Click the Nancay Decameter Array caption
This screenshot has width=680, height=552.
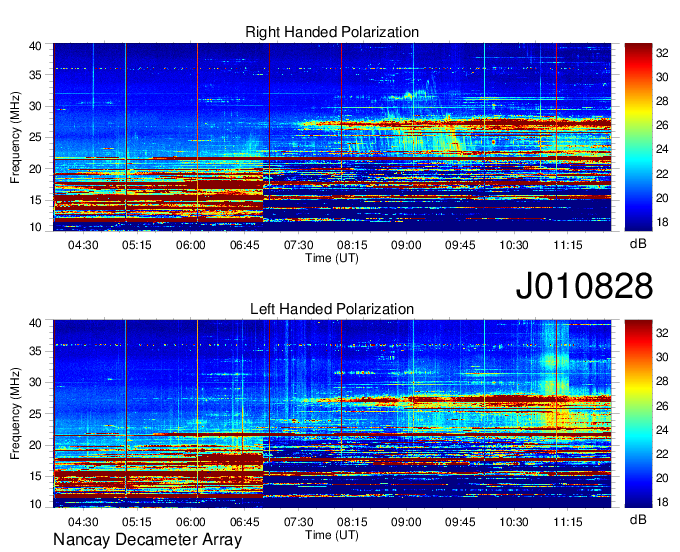tap(147, 540)
